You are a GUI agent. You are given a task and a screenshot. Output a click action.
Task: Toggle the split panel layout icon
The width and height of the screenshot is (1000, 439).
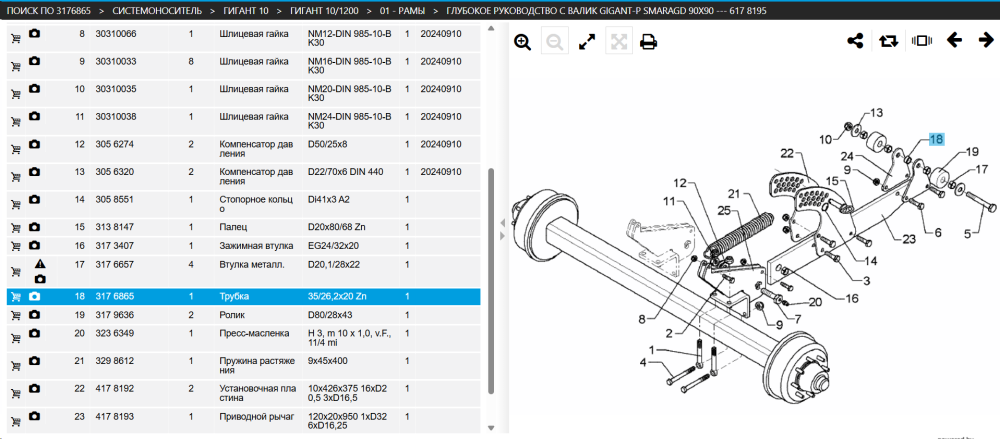pos(922,41)
